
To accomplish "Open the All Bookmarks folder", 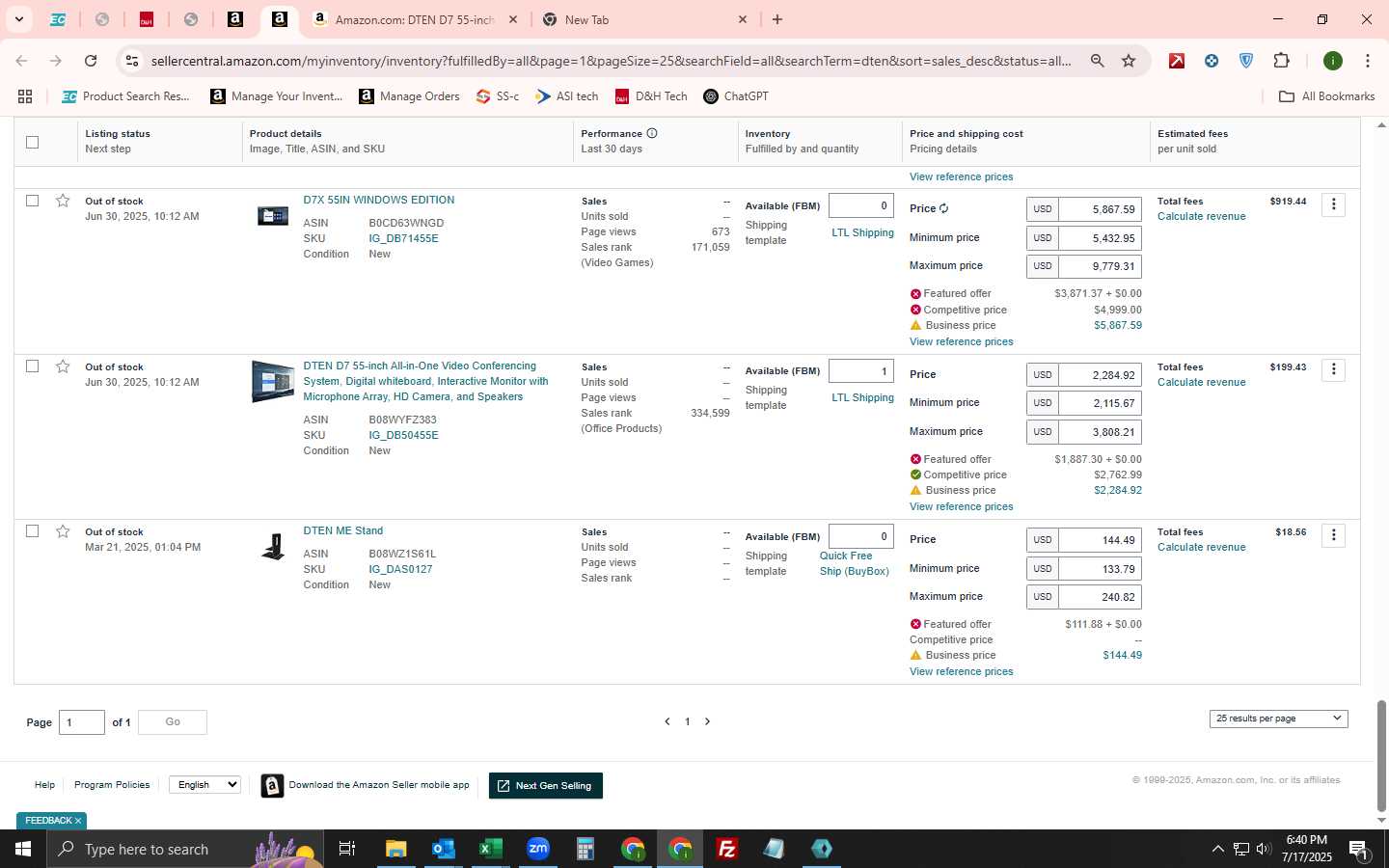I will point(1326,96).
